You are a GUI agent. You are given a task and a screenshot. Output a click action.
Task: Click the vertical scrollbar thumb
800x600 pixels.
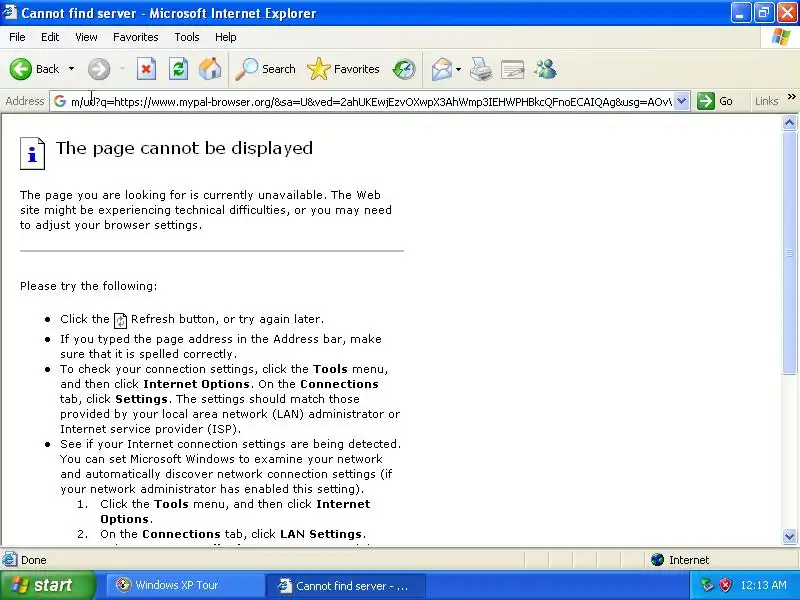[x=789, y=253]
